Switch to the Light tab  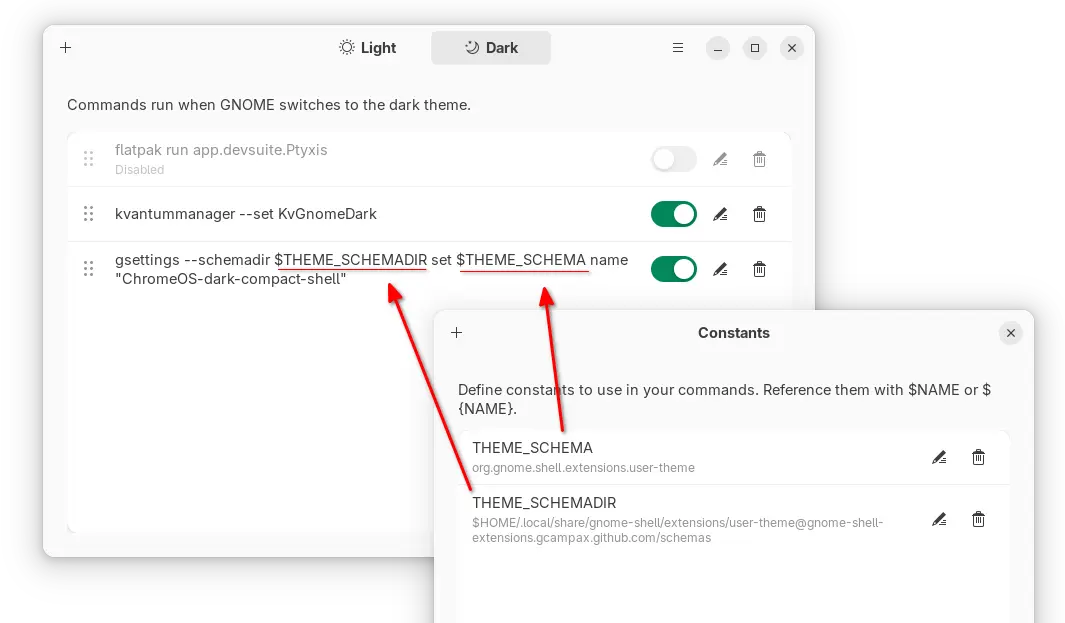[x=368, y=48]
